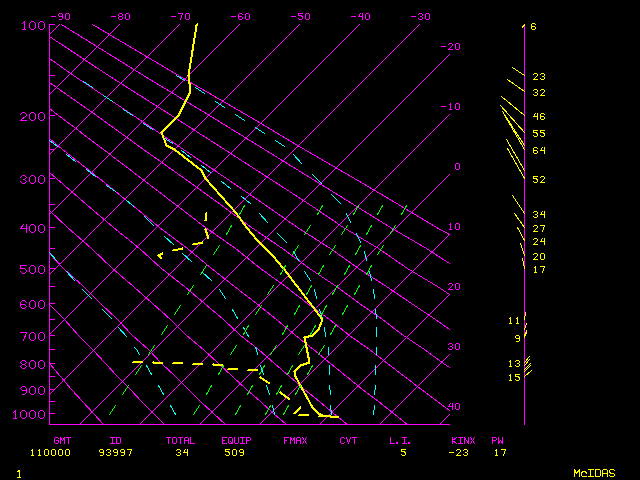The height and width of the screenshot is (480, 640).
Task: Click the McIDAS label in the corner
Action: 594,472
